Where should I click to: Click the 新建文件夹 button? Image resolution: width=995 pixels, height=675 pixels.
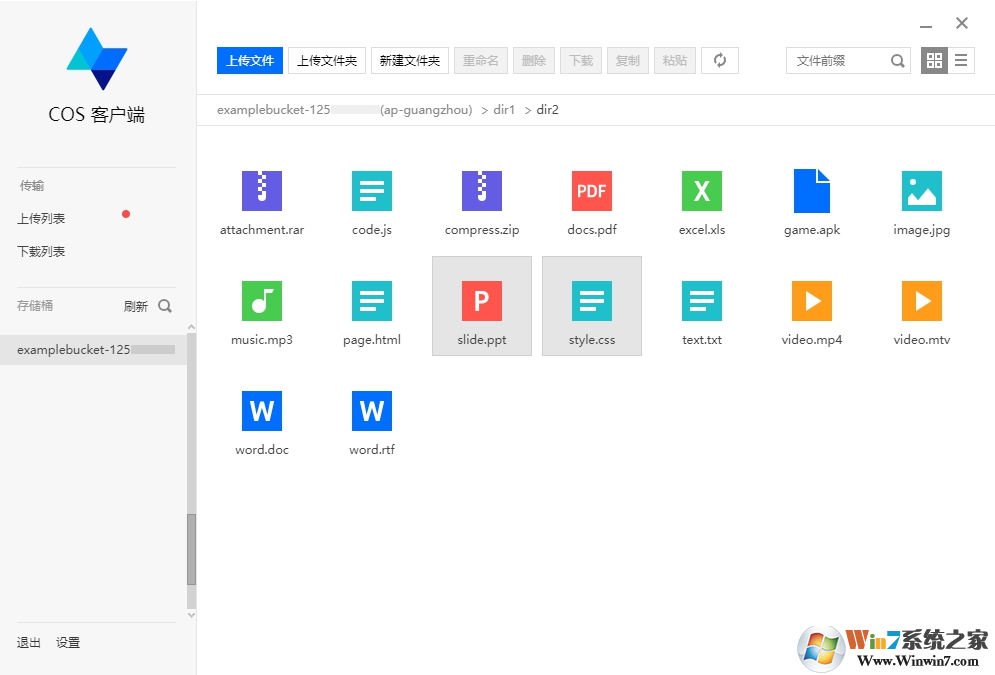(410, 60)
